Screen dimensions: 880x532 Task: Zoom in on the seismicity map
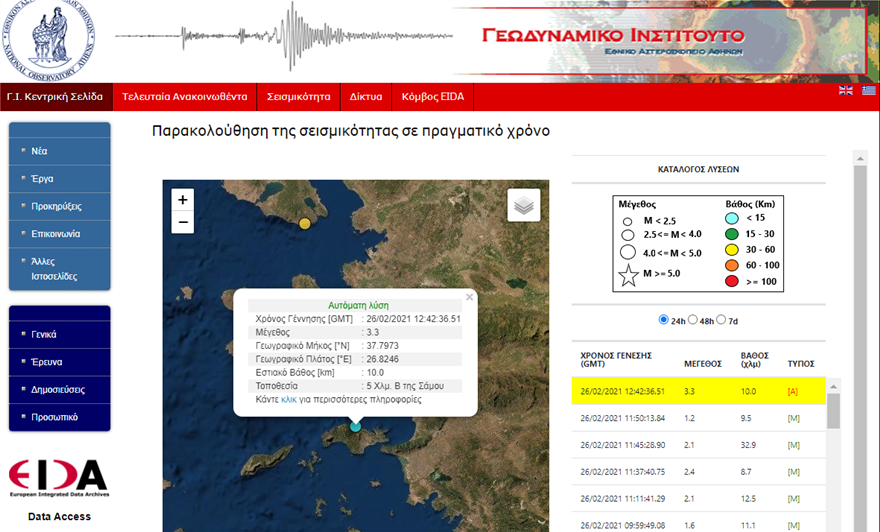(182, 199)
